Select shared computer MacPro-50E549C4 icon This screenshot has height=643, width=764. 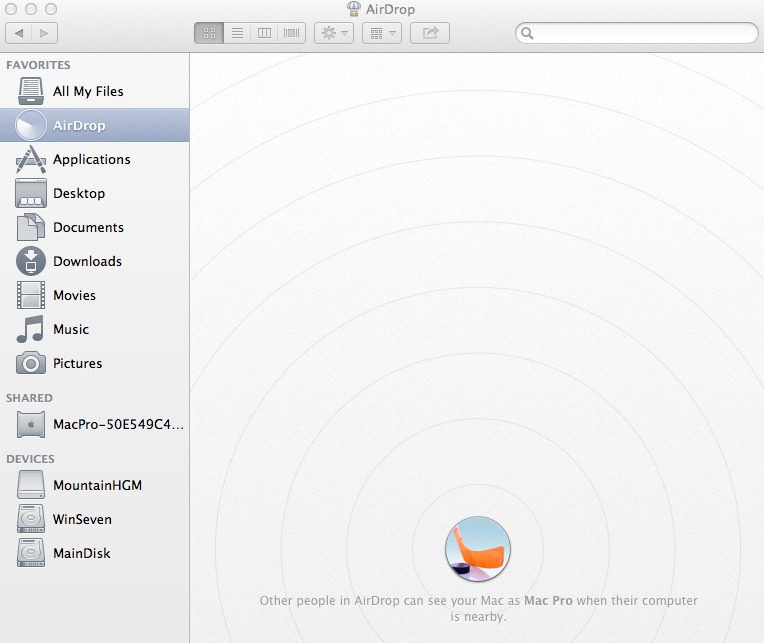tap(31, 424)
